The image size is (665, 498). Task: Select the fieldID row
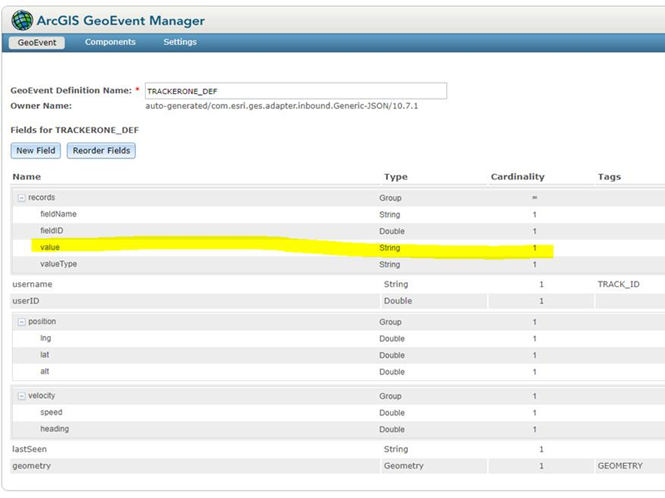pyautogui.click(x=338, y=231)
